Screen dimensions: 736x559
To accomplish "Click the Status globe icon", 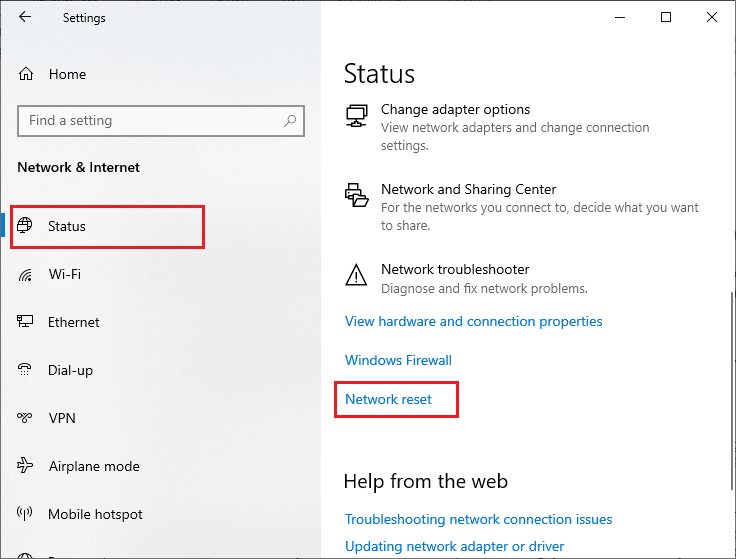I will click(x=24, y=226).
